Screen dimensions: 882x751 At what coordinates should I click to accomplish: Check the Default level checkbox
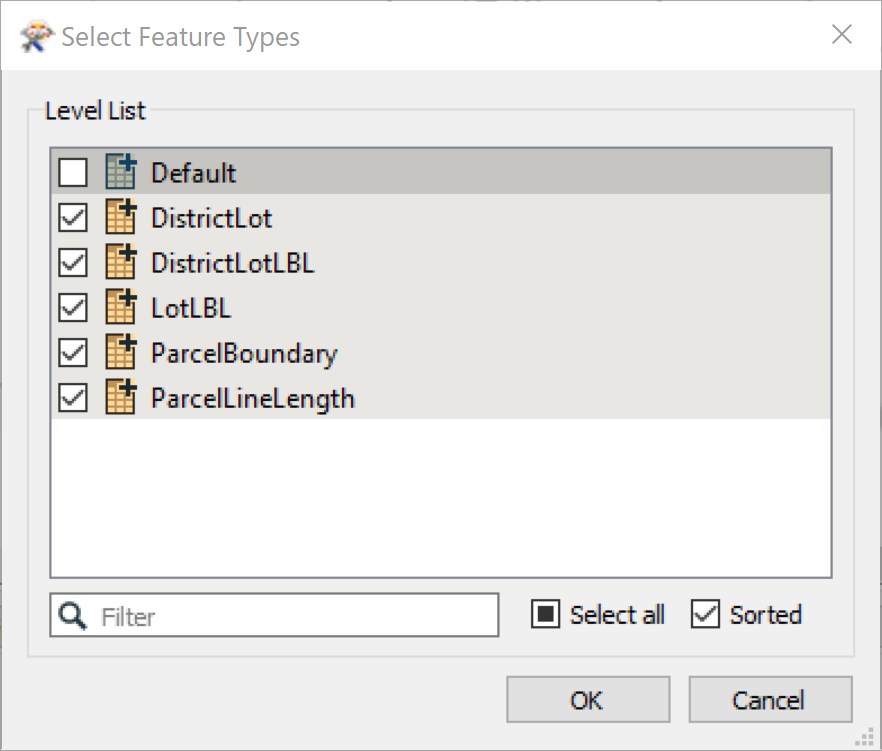(73, 172)
